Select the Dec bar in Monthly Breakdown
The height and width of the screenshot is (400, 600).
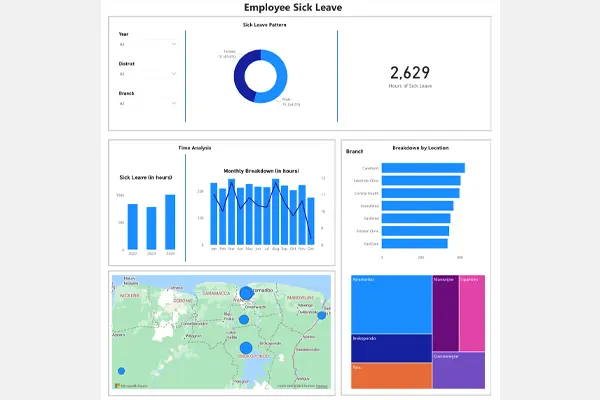point(311,221)
